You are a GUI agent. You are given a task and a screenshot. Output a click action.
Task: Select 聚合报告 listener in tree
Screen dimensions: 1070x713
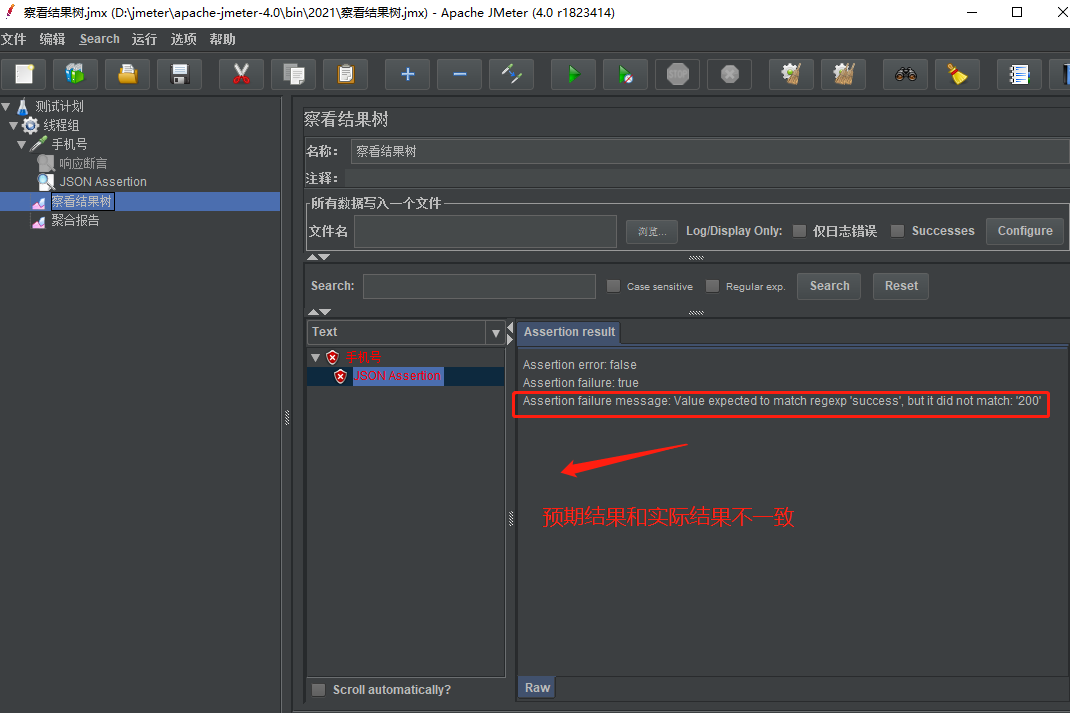[75, 220]
